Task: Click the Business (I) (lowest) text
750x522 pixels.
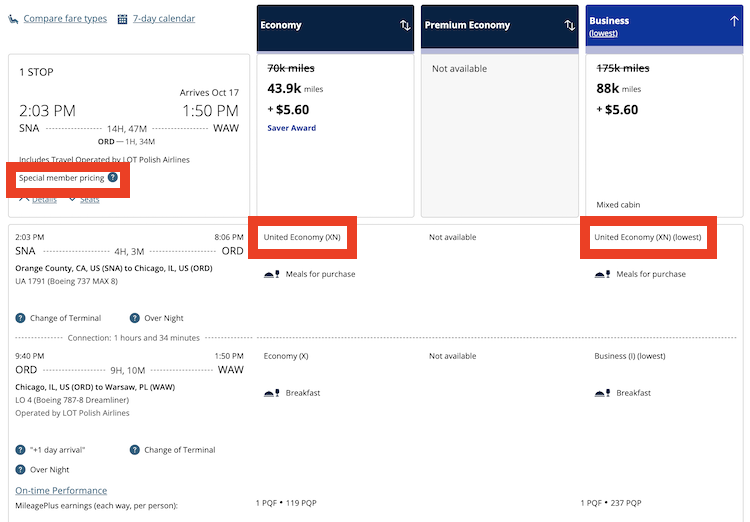Action: tap(629, 356)
